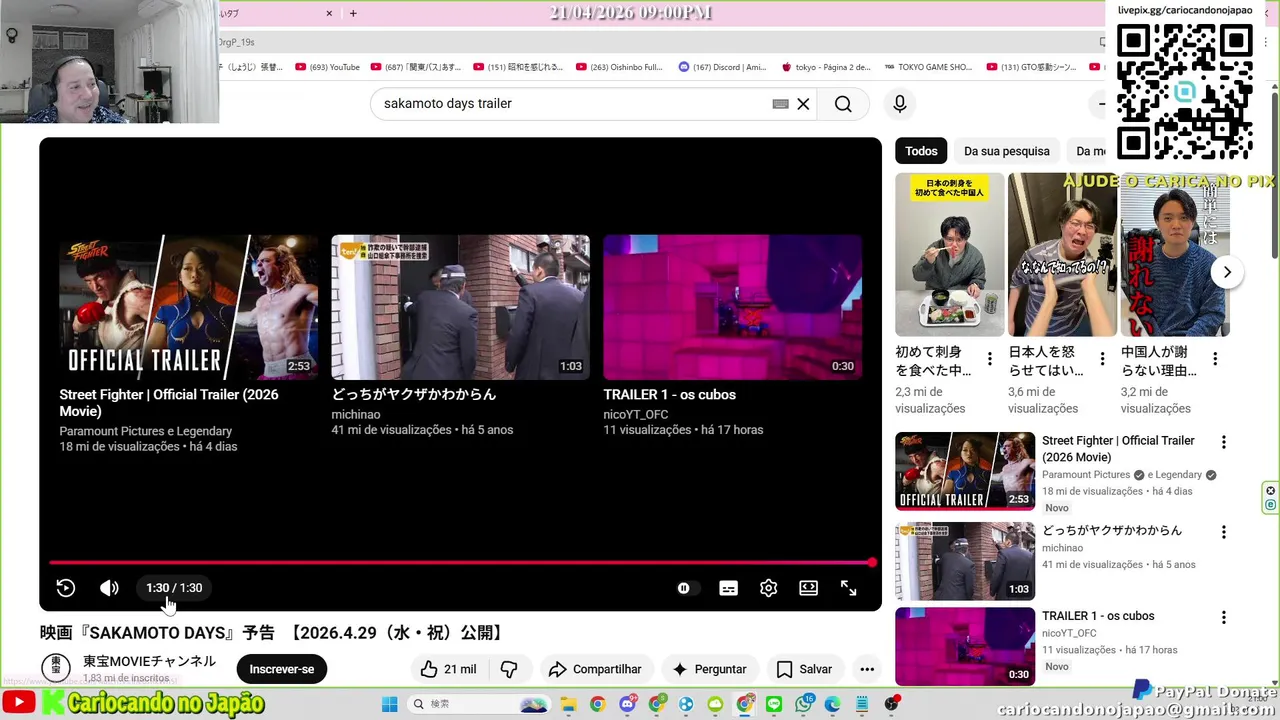Image resolution: width=1280 pixels, height=720 pixels.
Task: Show next Shorts with the right chevron
Action: pos(1227,272)
